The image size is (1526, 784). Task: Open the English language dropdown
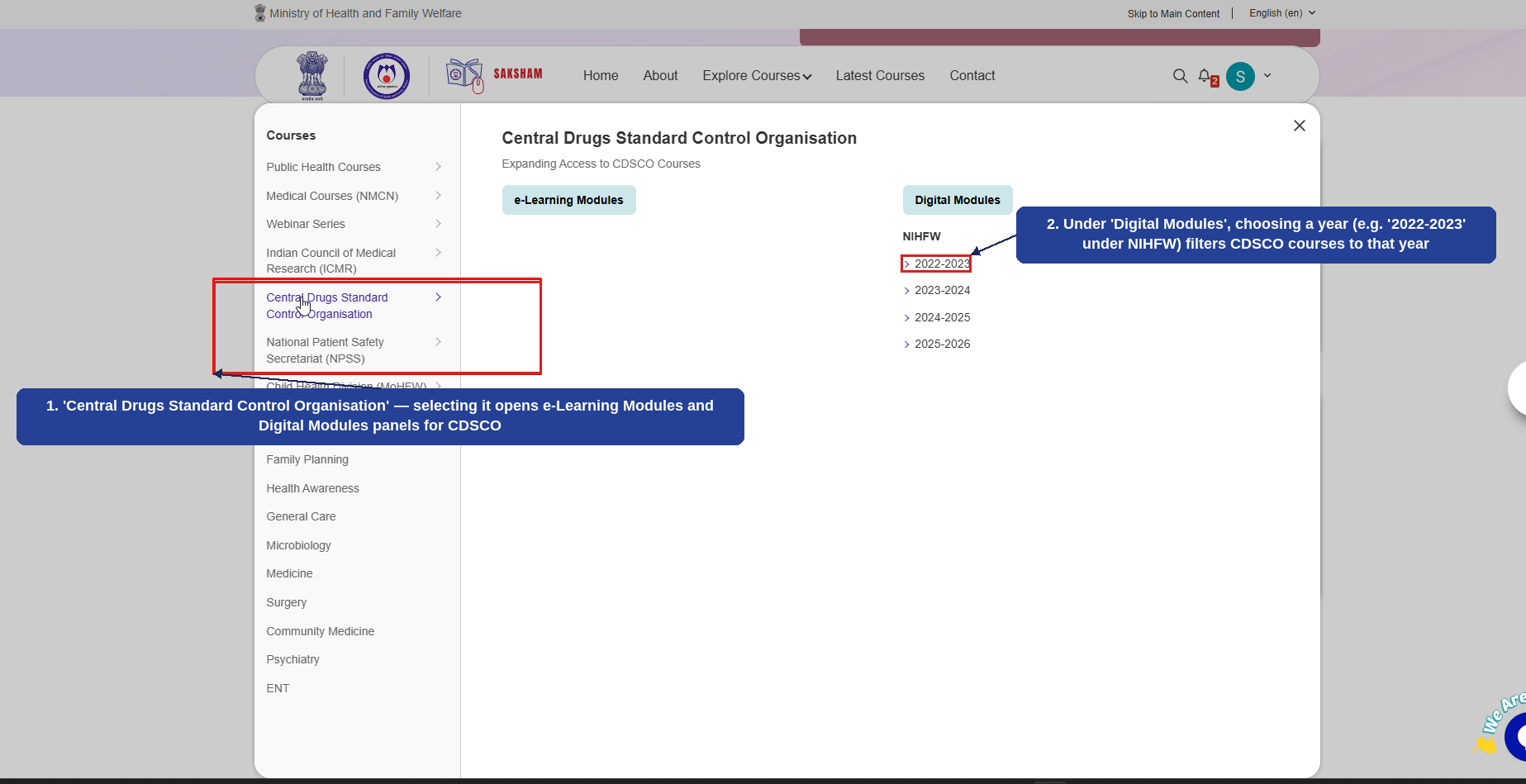1282,13
